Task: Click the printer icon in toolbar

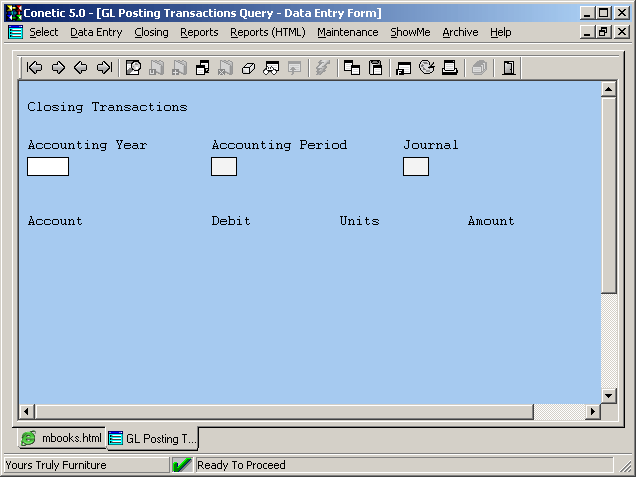Action: [x=450, y=68]
